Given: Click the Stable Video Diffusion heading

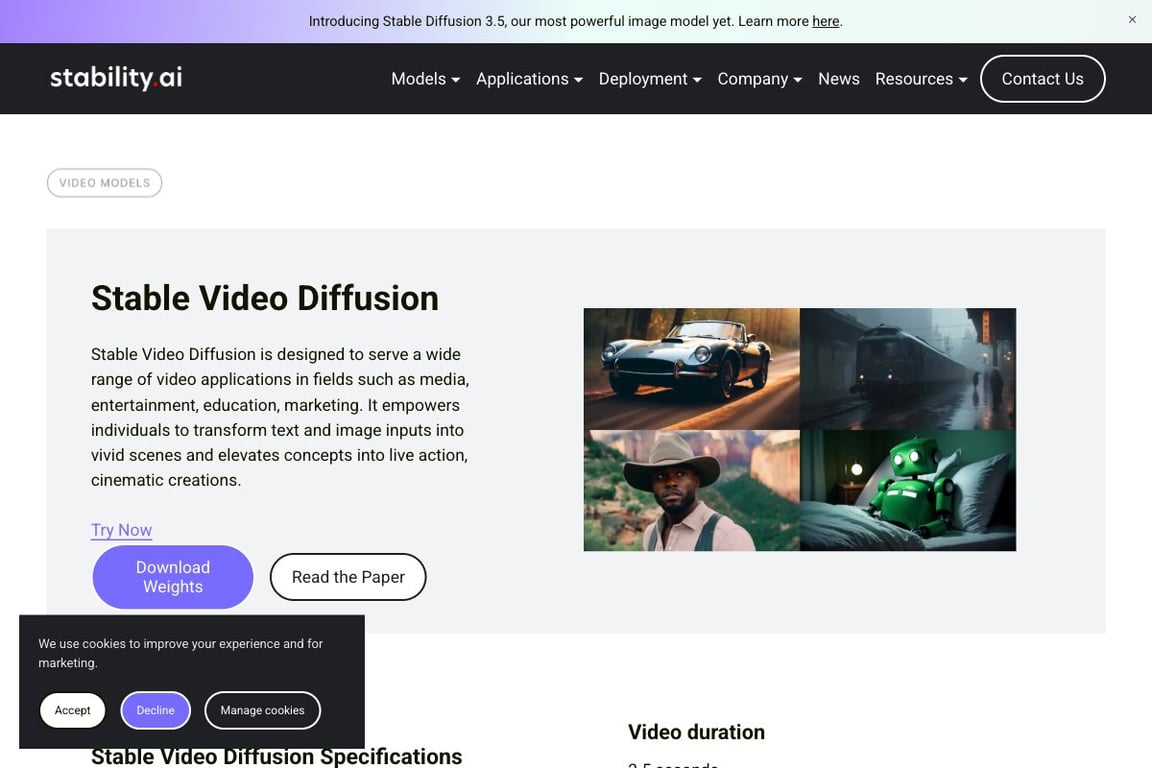Looking at the screenshot, I should [x=264, y=298].
